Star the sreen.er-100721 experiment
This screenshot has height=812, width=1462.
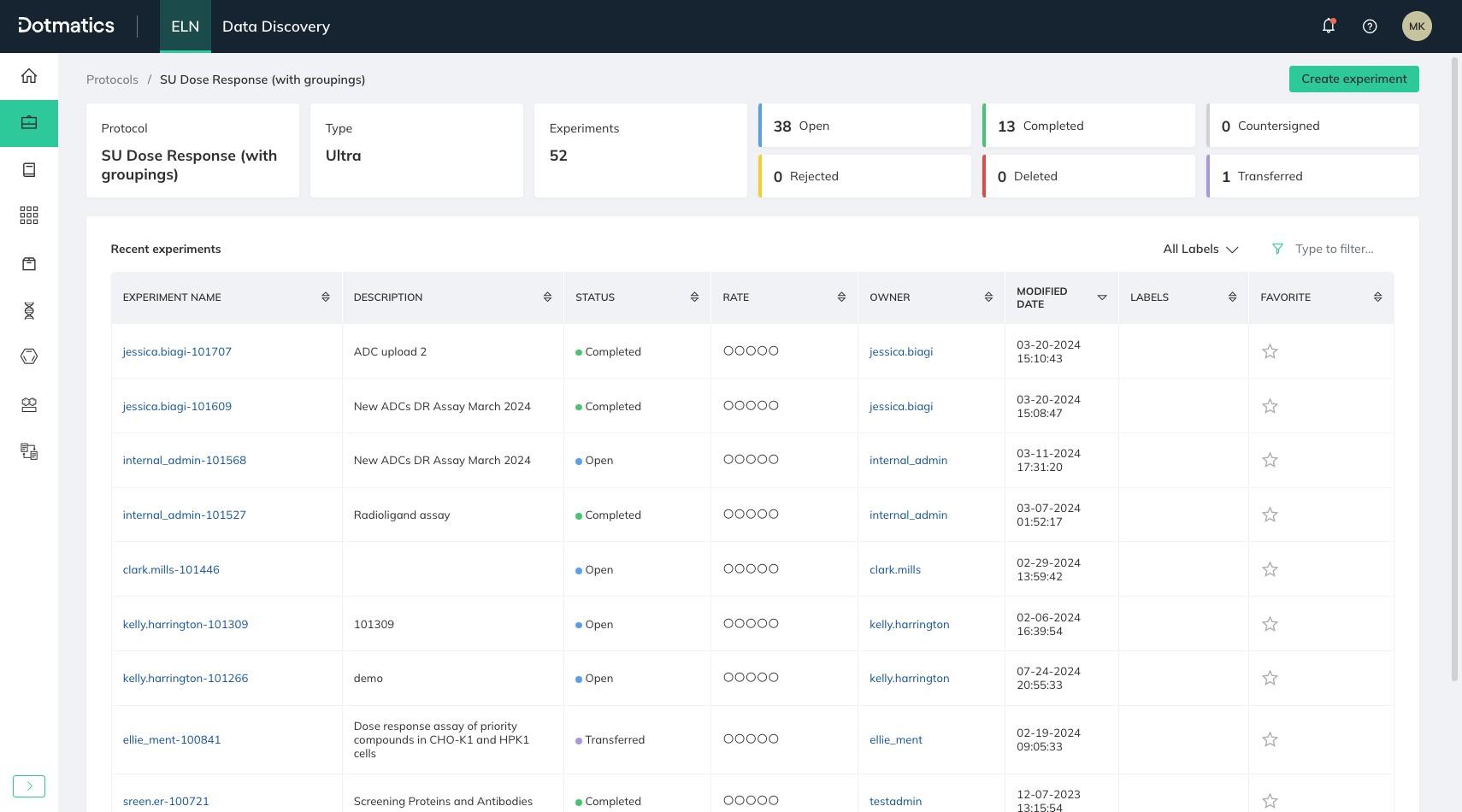1270,801
